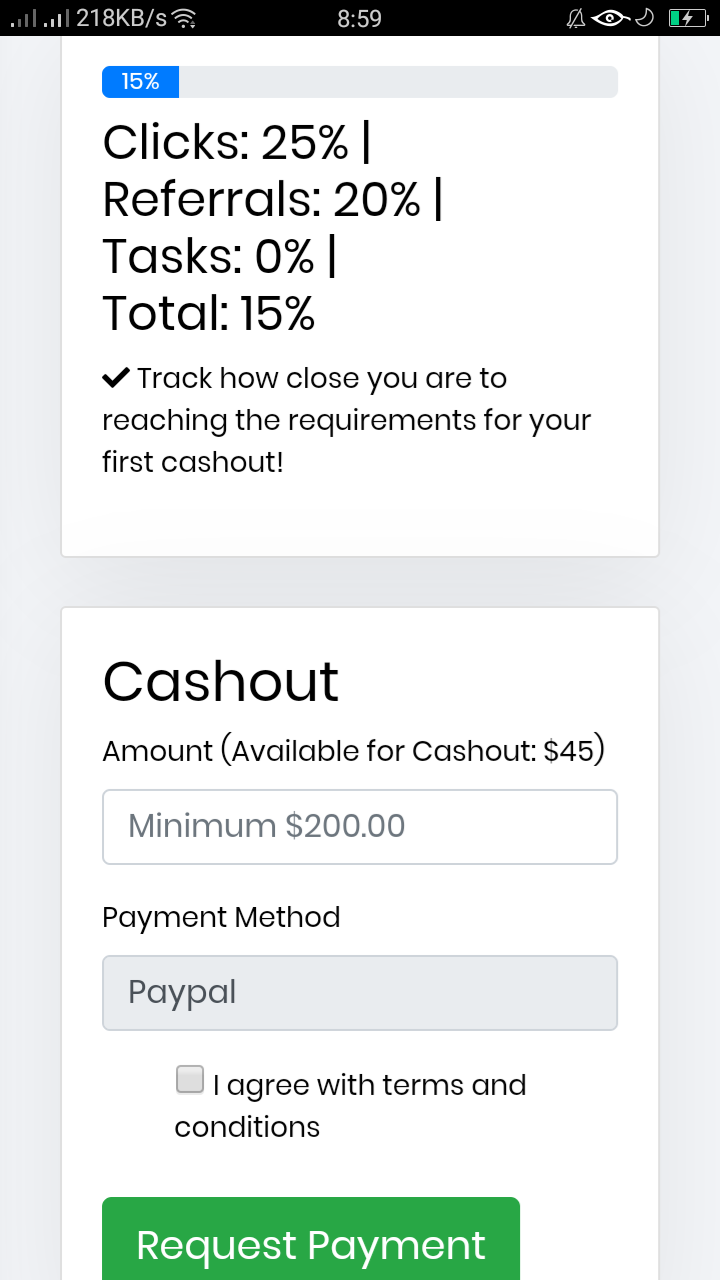Tap the Referrals: 20% stat line
The image size is (720, 1280).
(273, 200)
